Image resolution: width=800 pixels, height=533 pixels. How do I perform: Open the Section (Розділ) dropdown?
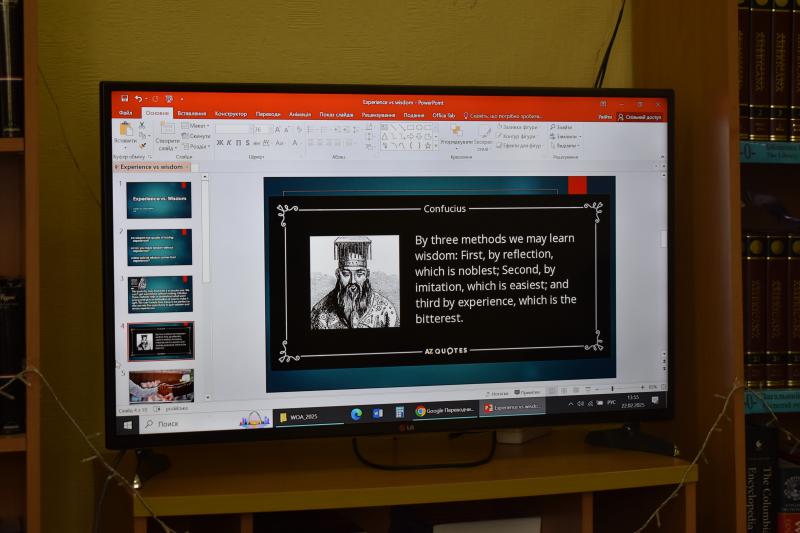click(196, 146)
